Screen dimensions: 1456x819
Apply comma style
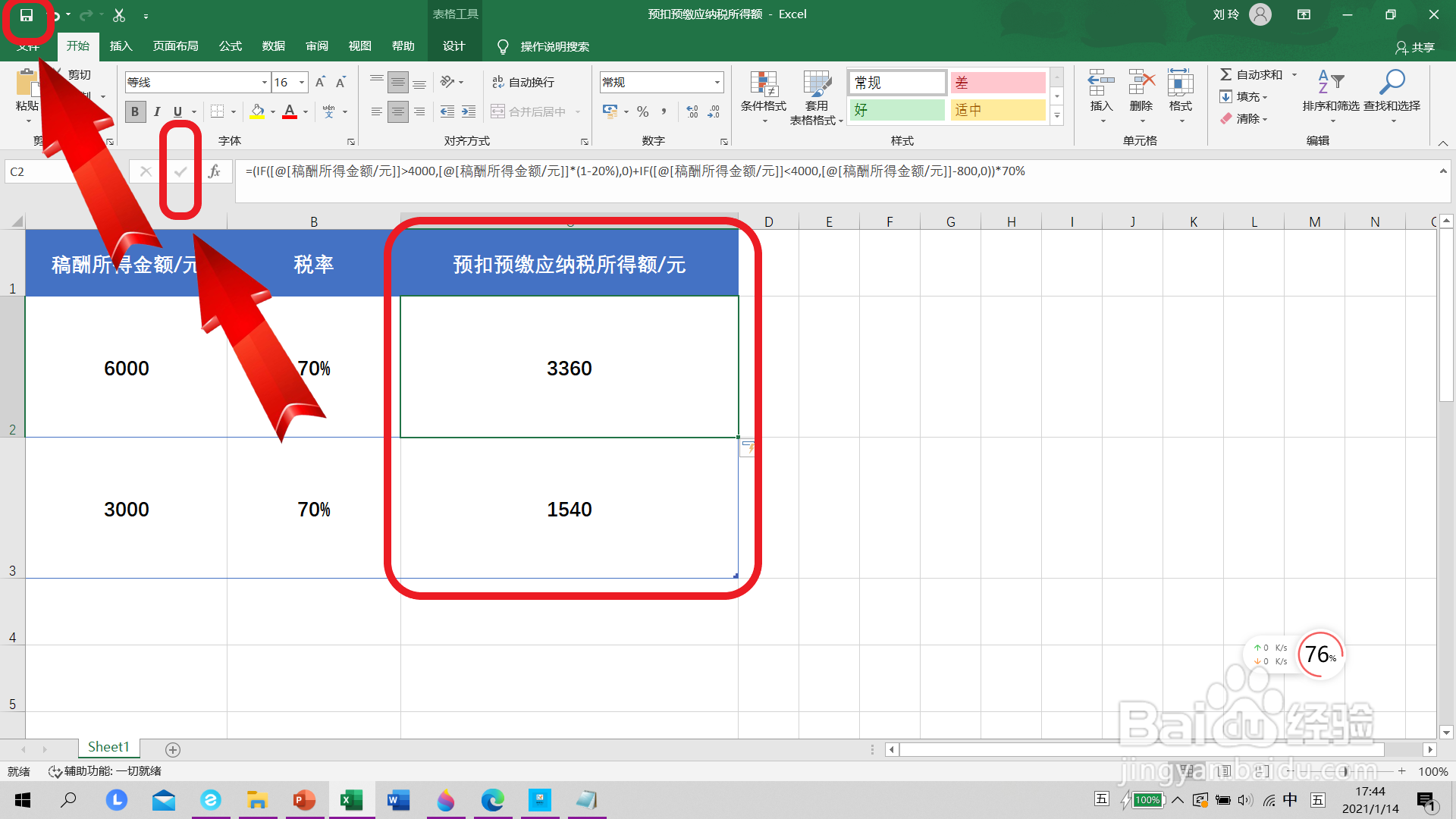[x=664, y=112]
